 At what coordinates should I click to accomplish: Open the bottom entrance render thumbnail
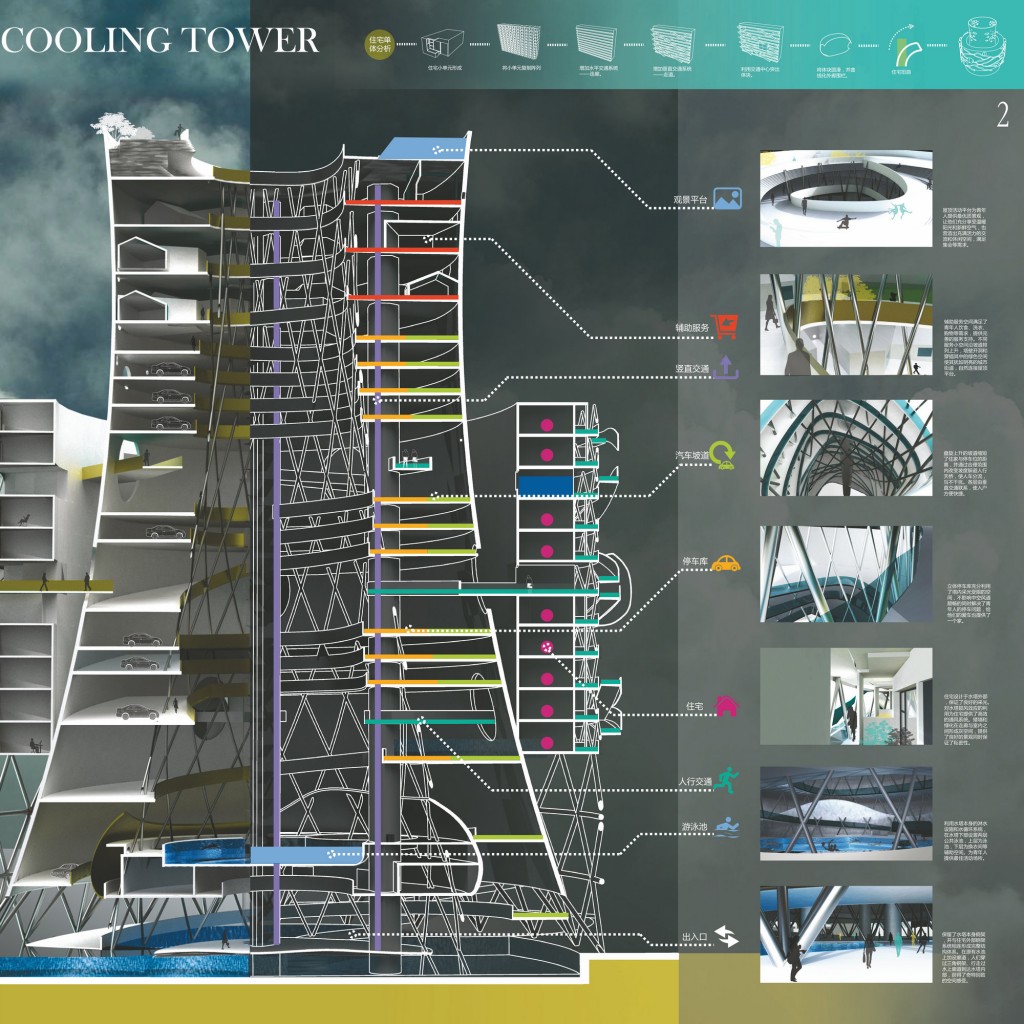pyautogui.click(x=846, y=933)
